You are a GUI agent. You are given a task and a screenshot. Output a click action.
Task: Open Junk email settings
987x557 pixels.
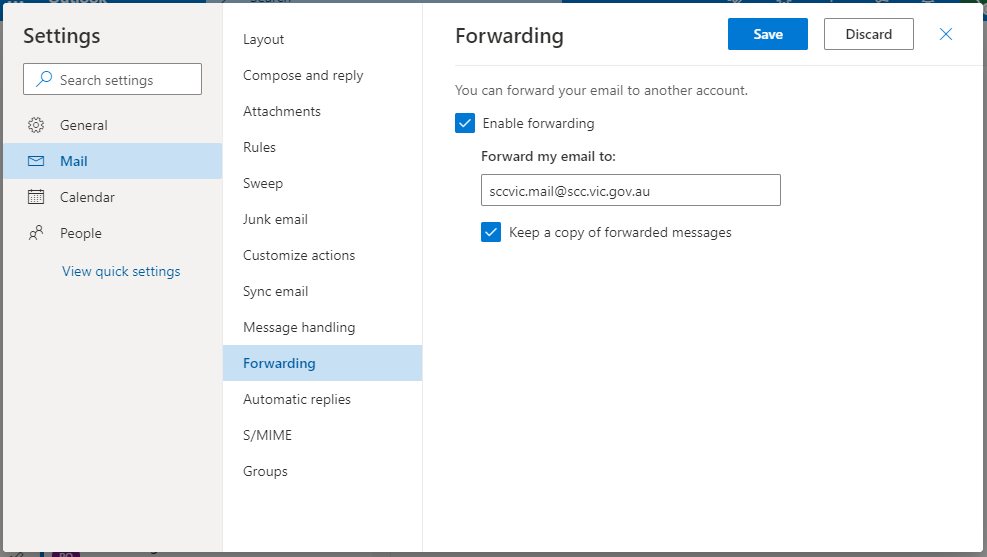(x=275, y=219)
